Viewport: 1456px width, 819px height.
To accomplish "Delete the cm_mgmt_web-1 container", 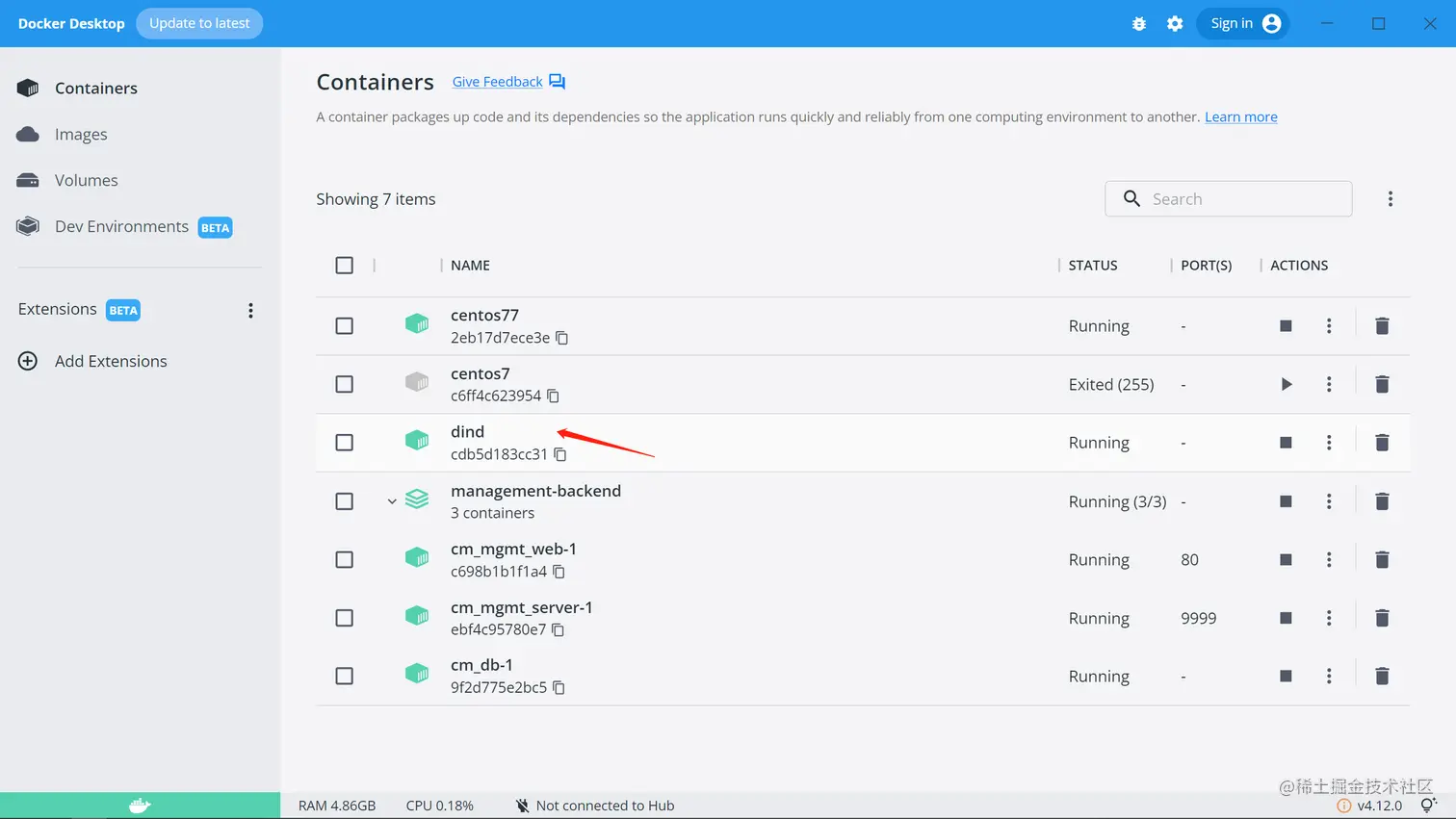I will 1382,560.
